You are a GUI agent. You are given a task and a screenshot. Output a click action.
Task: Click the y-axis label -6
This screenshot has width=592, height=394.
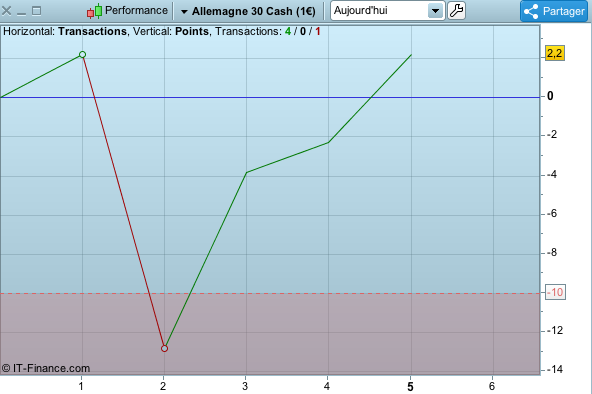[552, 214]
